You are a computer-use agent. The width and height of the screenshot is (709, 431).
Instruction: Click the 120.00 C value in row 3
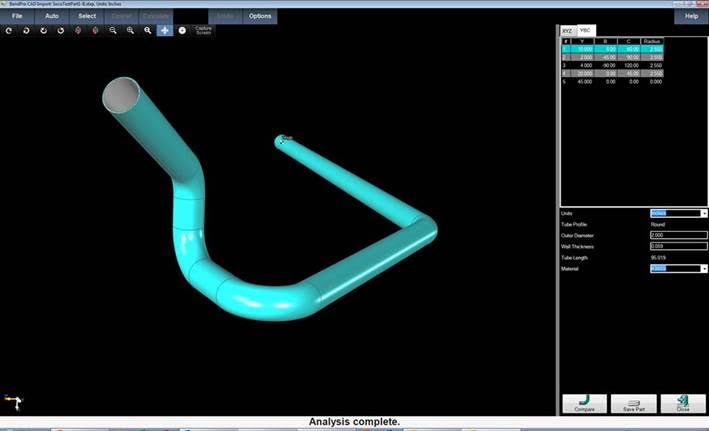click(631, 66)
